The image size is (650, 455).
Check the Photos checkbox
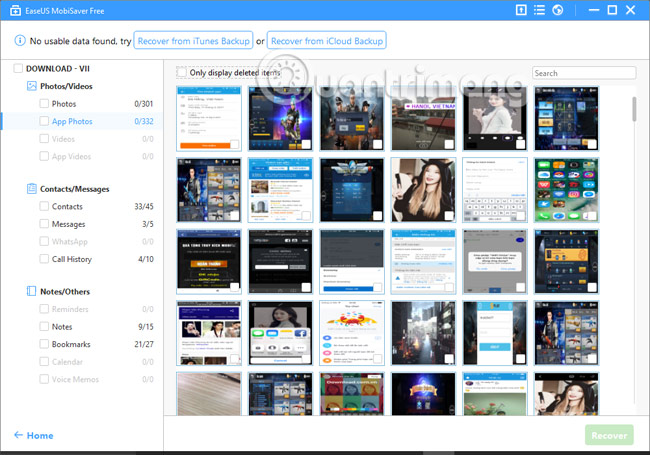44,104
